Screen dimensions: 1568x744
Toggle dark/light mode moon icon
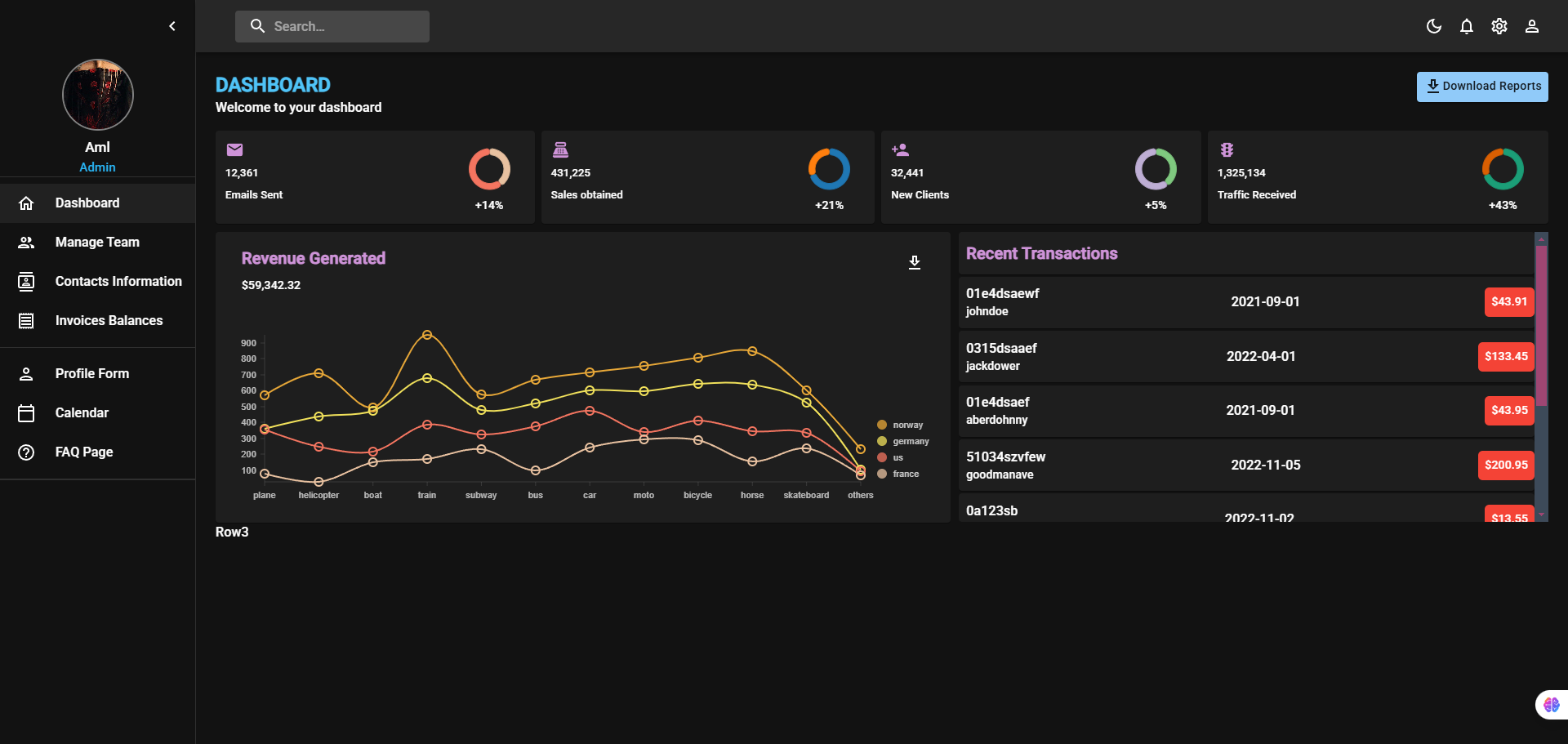(1433, 26)
